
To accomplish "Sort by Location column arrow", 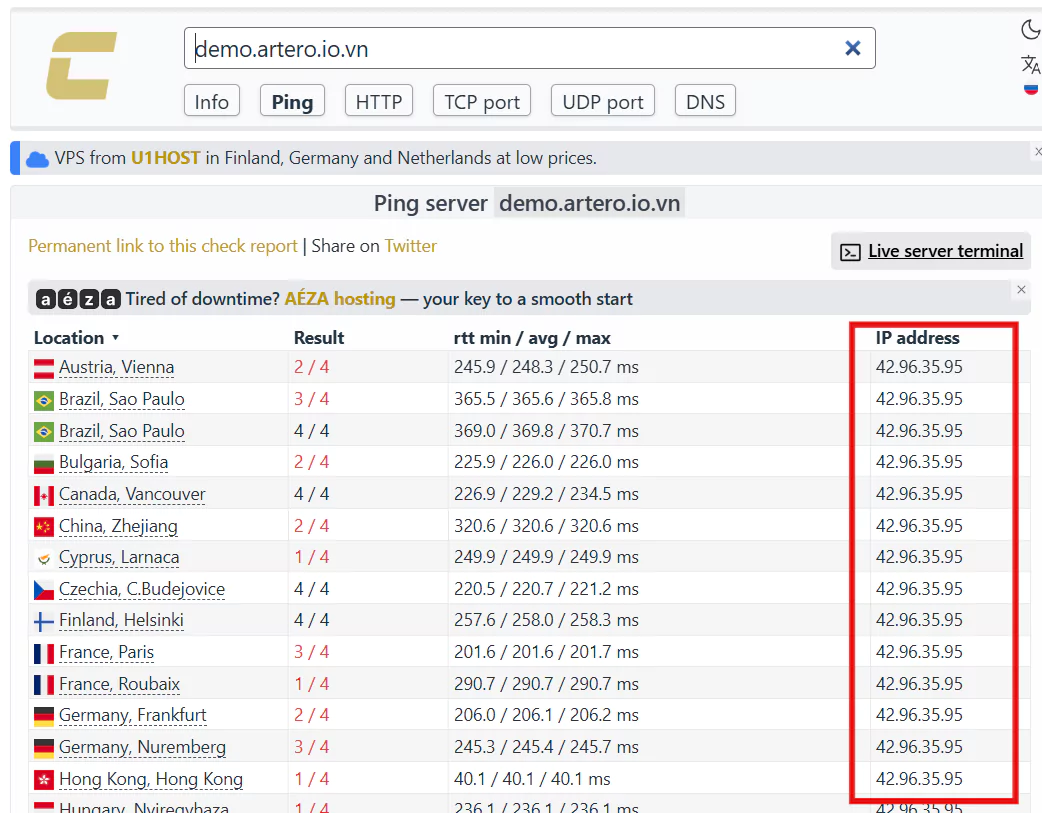I will point(115,338).
